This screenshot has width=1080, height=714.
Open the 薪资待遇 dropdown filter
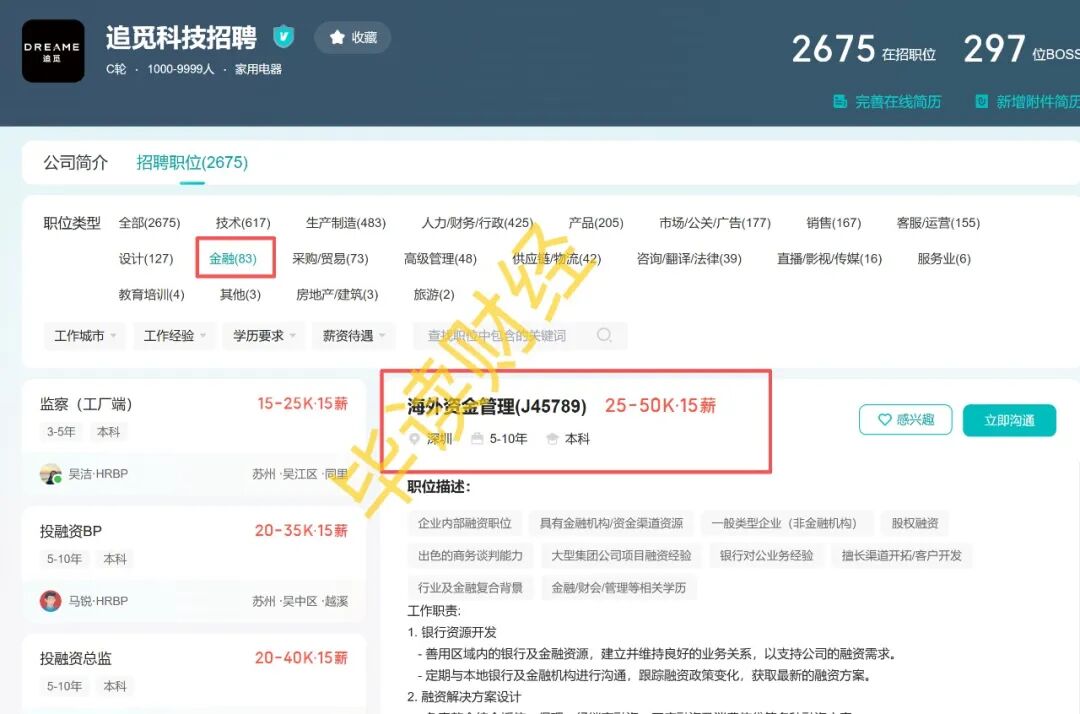click(354, 336)
